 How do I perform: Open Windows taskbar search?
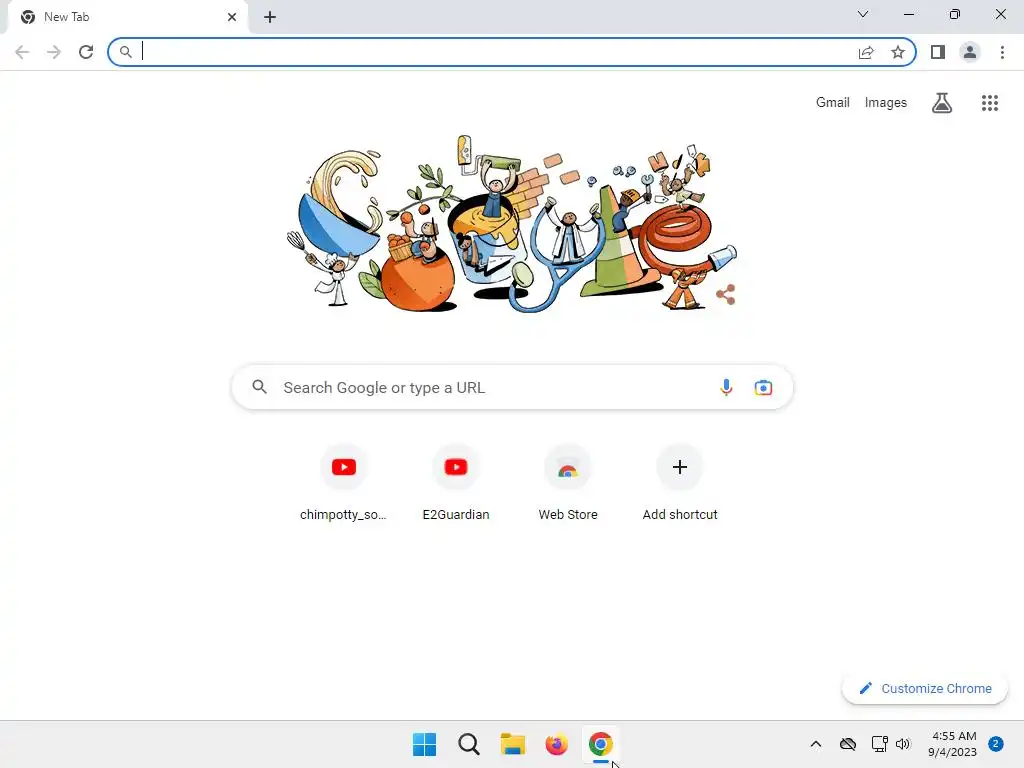469,744
